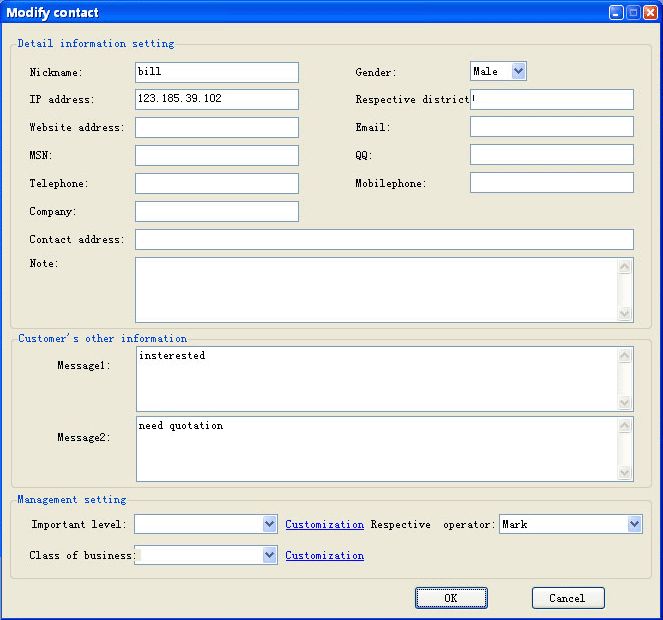The width and height of the screenshot is (663, 620).
Task: Expand the Important level combo box
Action: tap(269, 524)
